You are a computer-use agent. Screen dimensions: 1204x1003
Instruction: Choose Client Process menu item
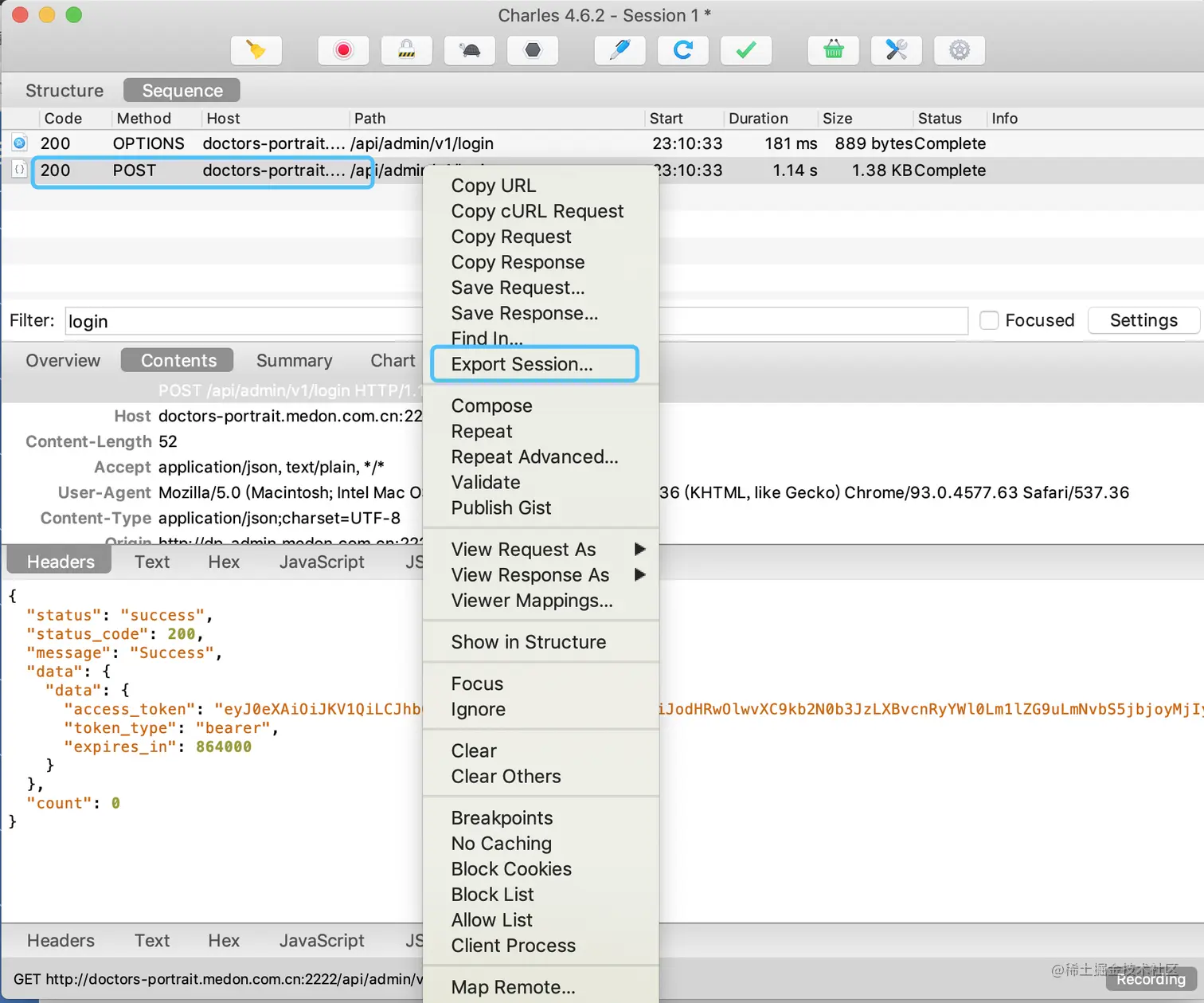[x=514, y=945]
